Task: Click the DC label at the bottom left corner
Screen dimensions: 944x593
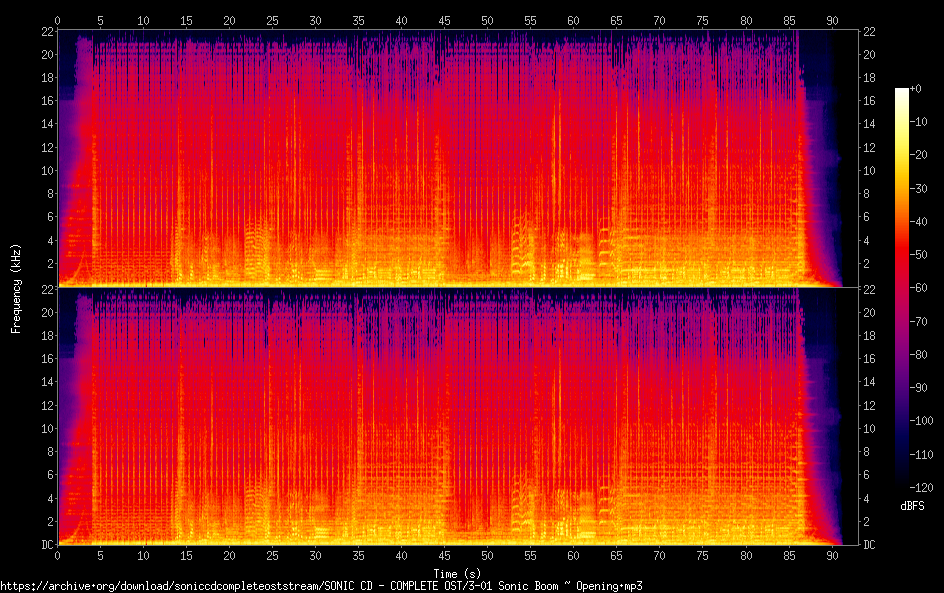Action: (45, 545)
